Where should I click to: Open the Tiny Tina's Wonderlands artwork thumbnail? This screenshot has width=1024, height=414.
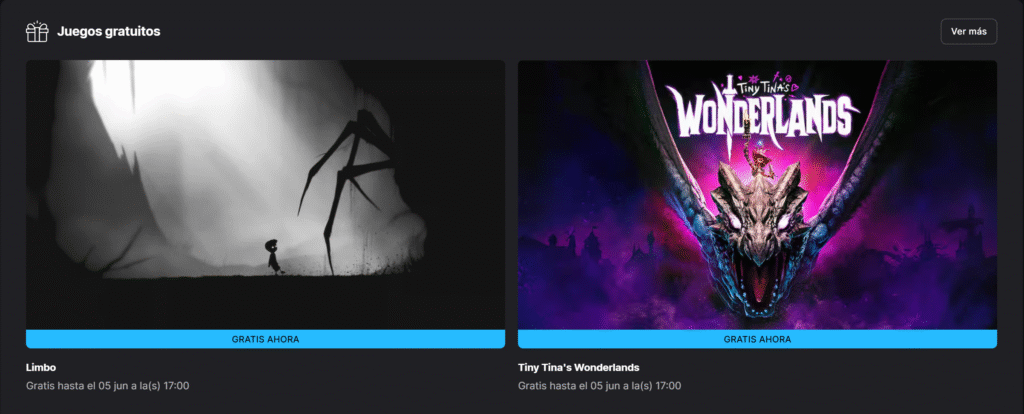pyautogui.click(x=758, y=195)
